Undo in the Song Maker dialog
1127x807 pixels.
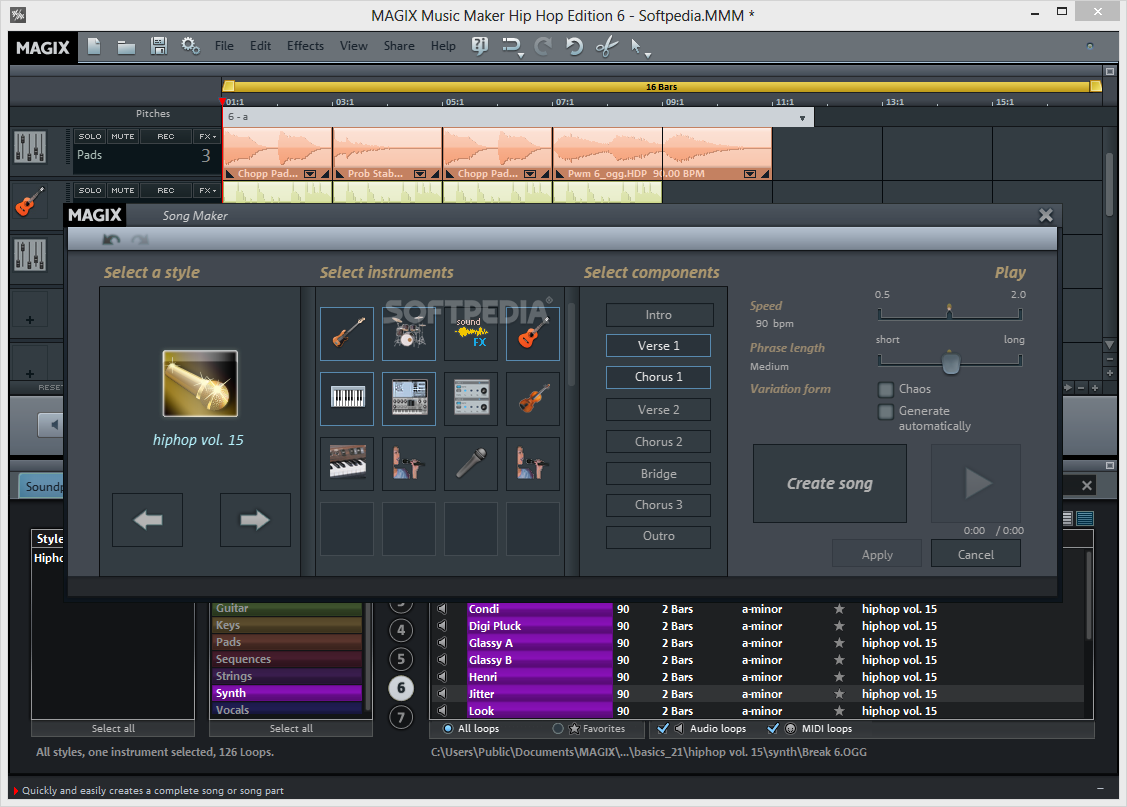(111, 239)
